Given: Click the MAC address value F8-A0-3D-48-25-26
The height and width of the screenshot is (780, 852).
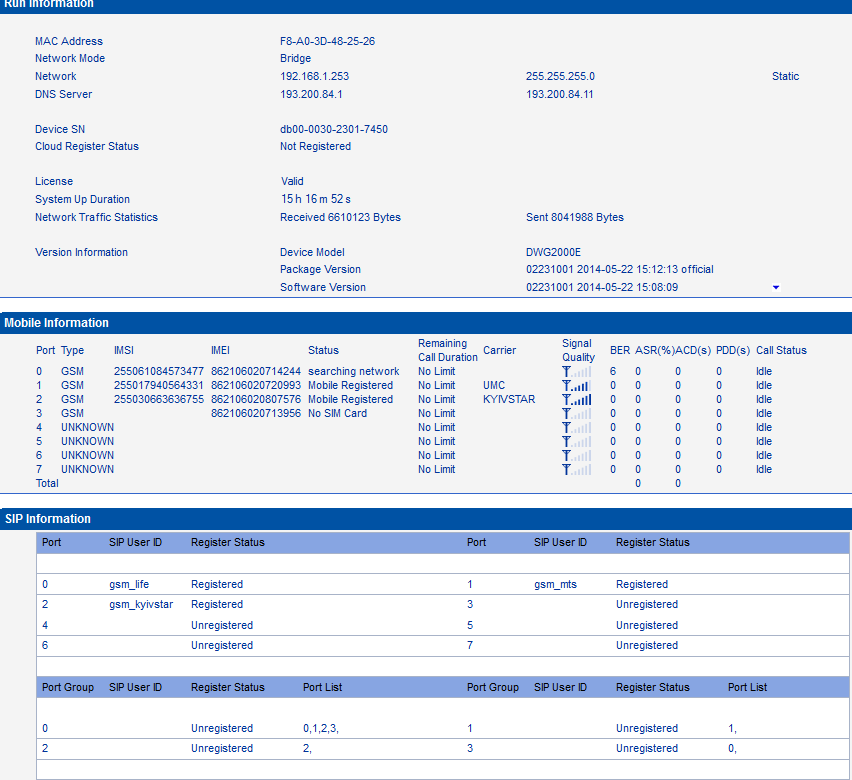Looking at the screenshot, I should [x=327, y=41].
